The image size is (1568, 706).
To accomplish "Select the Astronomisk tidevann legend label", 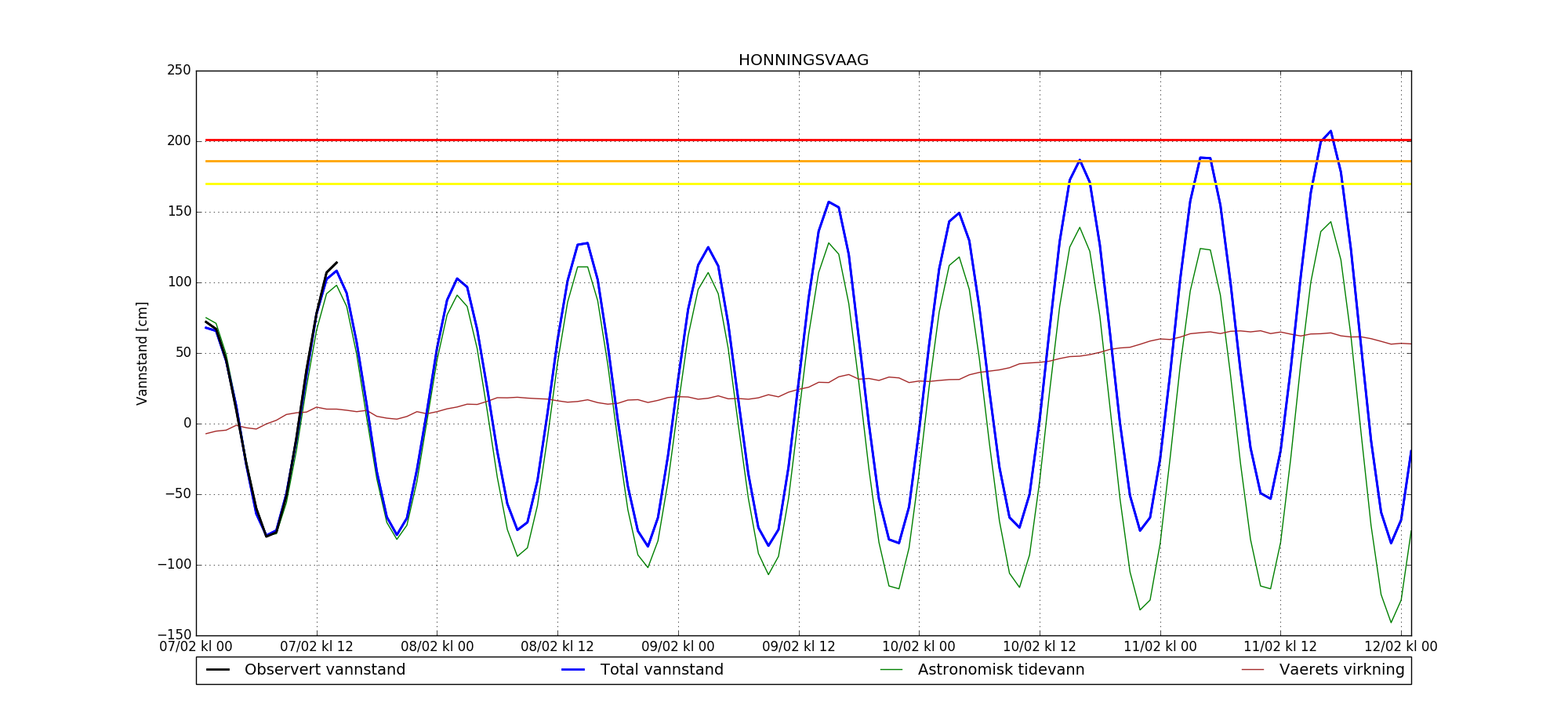I will pos(1001,670).
